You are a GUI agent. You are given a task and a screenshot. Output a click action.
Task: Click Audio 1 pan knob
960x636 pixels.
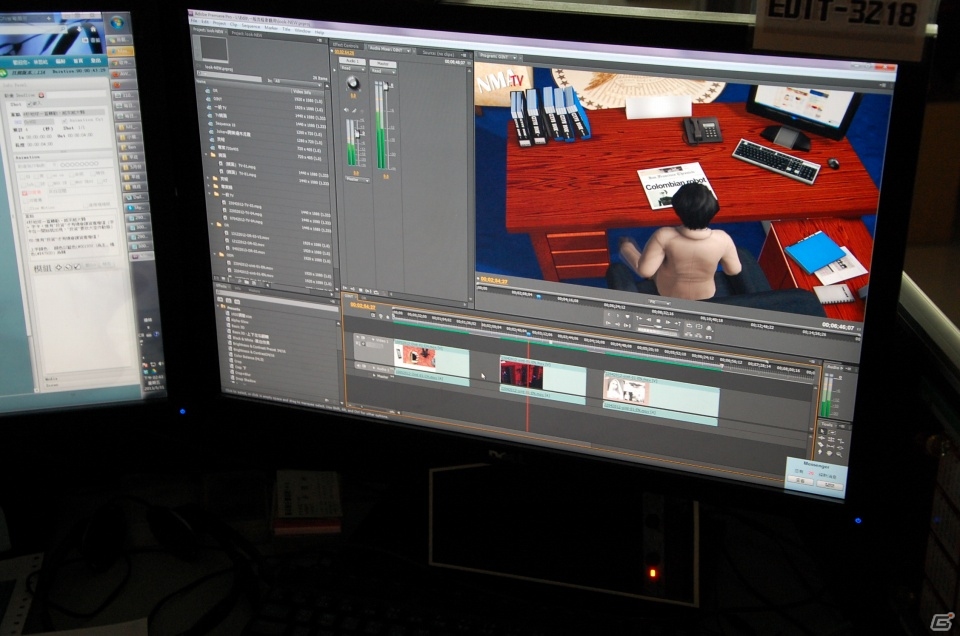(x=353, y=83)
